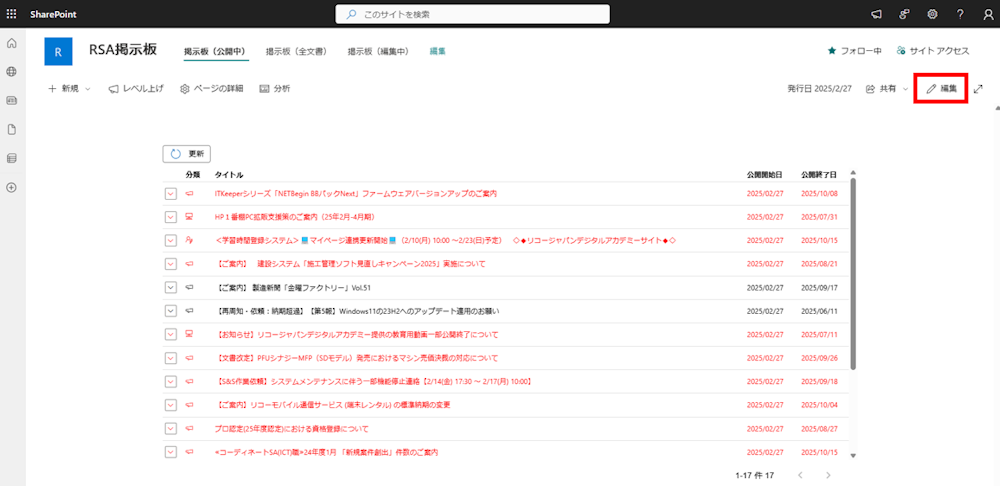Go to next page arrow in pagination

(828, 475)
